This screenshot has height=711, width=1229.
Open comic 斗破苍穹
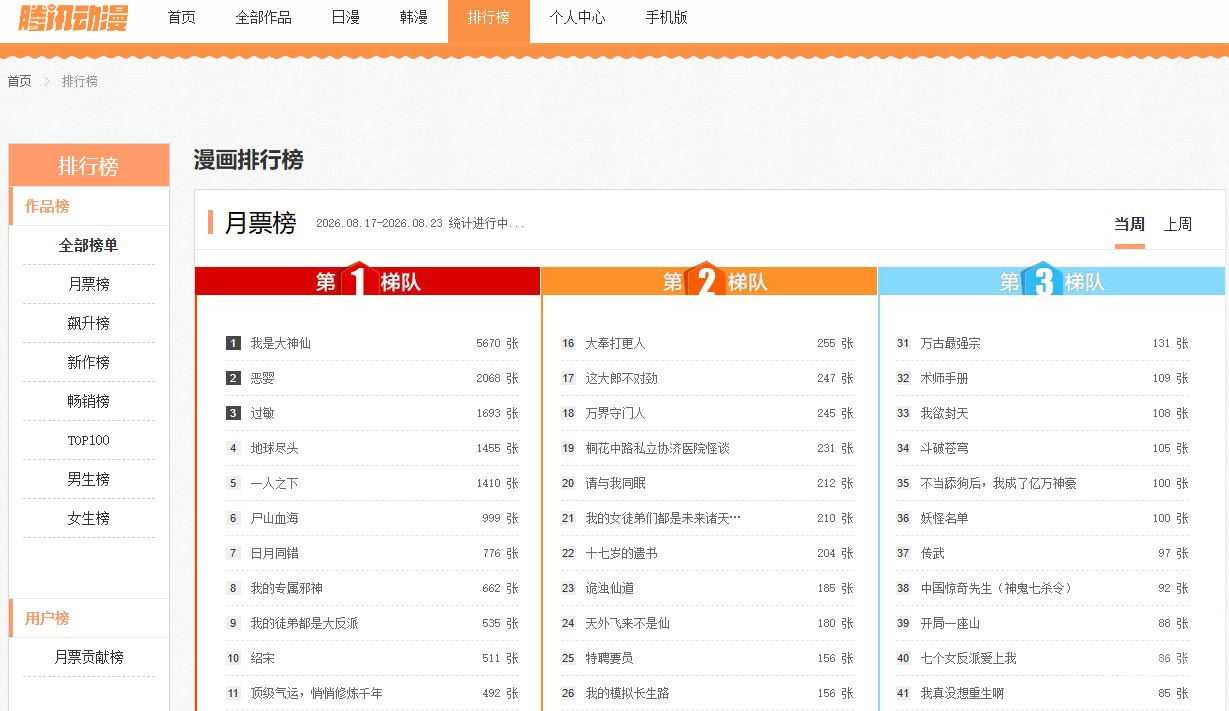[945, 448]
